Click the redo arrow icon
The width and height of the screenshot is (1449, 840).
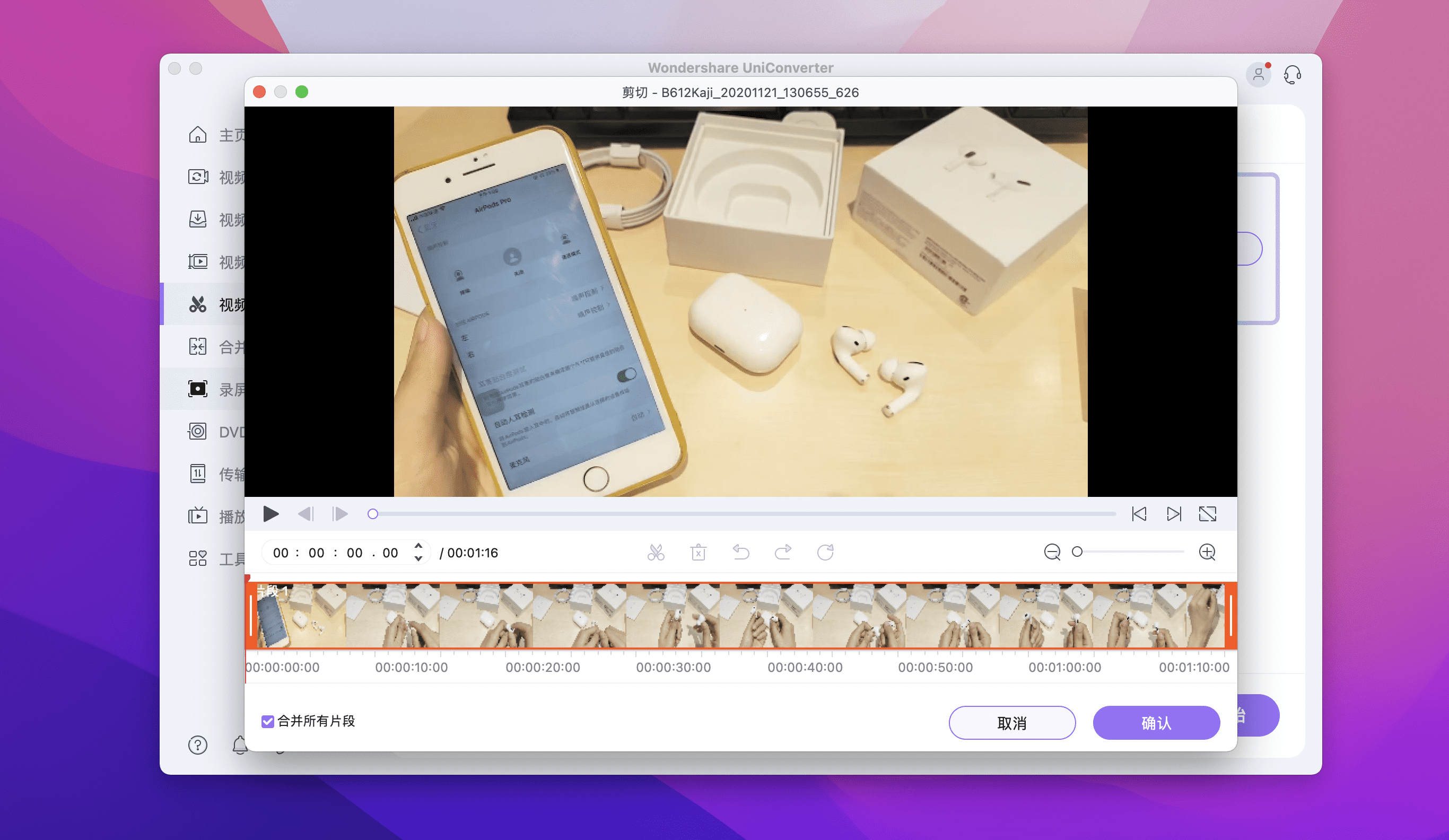782,553
